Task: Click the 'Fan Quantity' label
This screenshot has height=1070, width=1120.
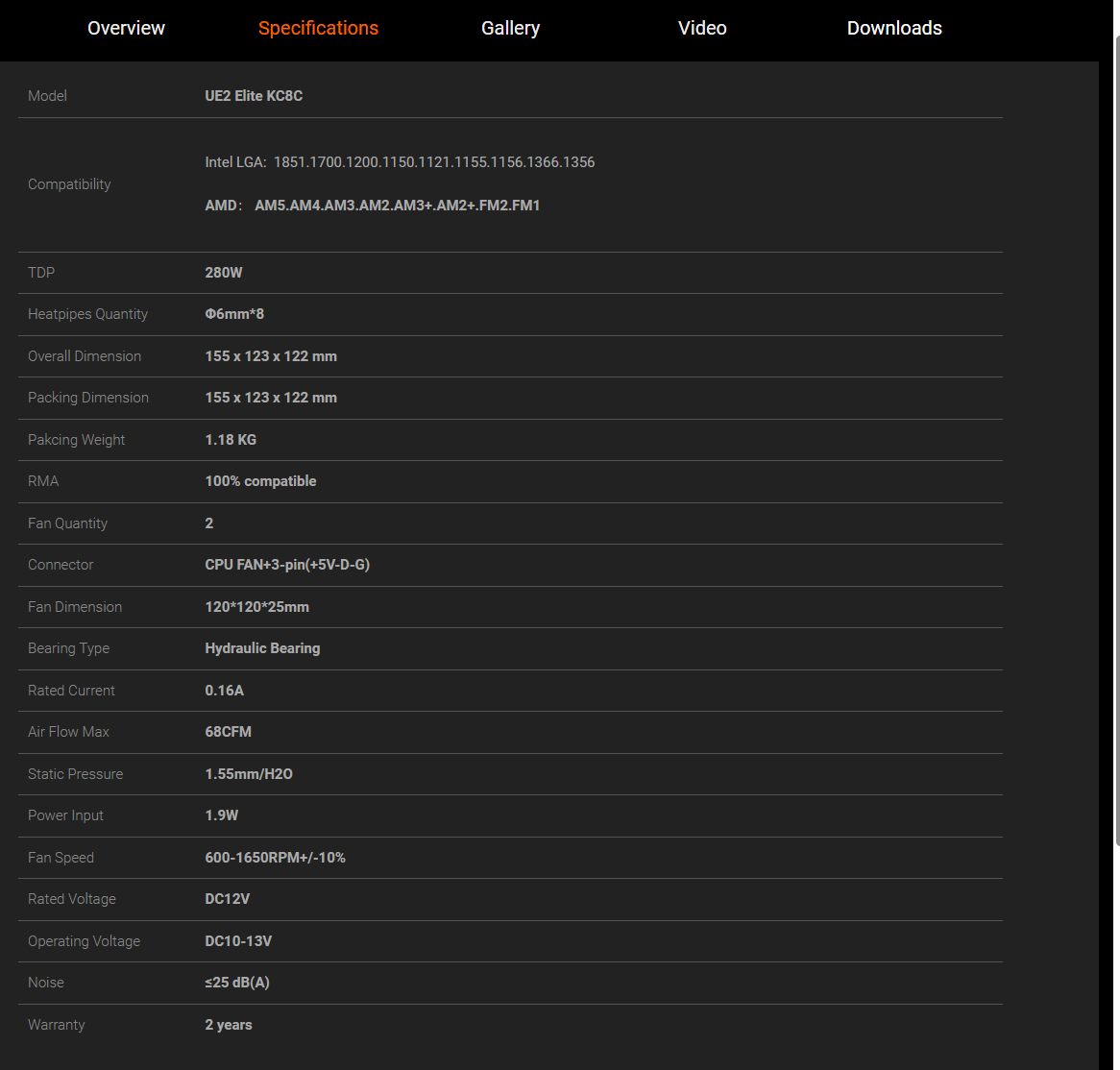Action: click(x=67, y=523)
